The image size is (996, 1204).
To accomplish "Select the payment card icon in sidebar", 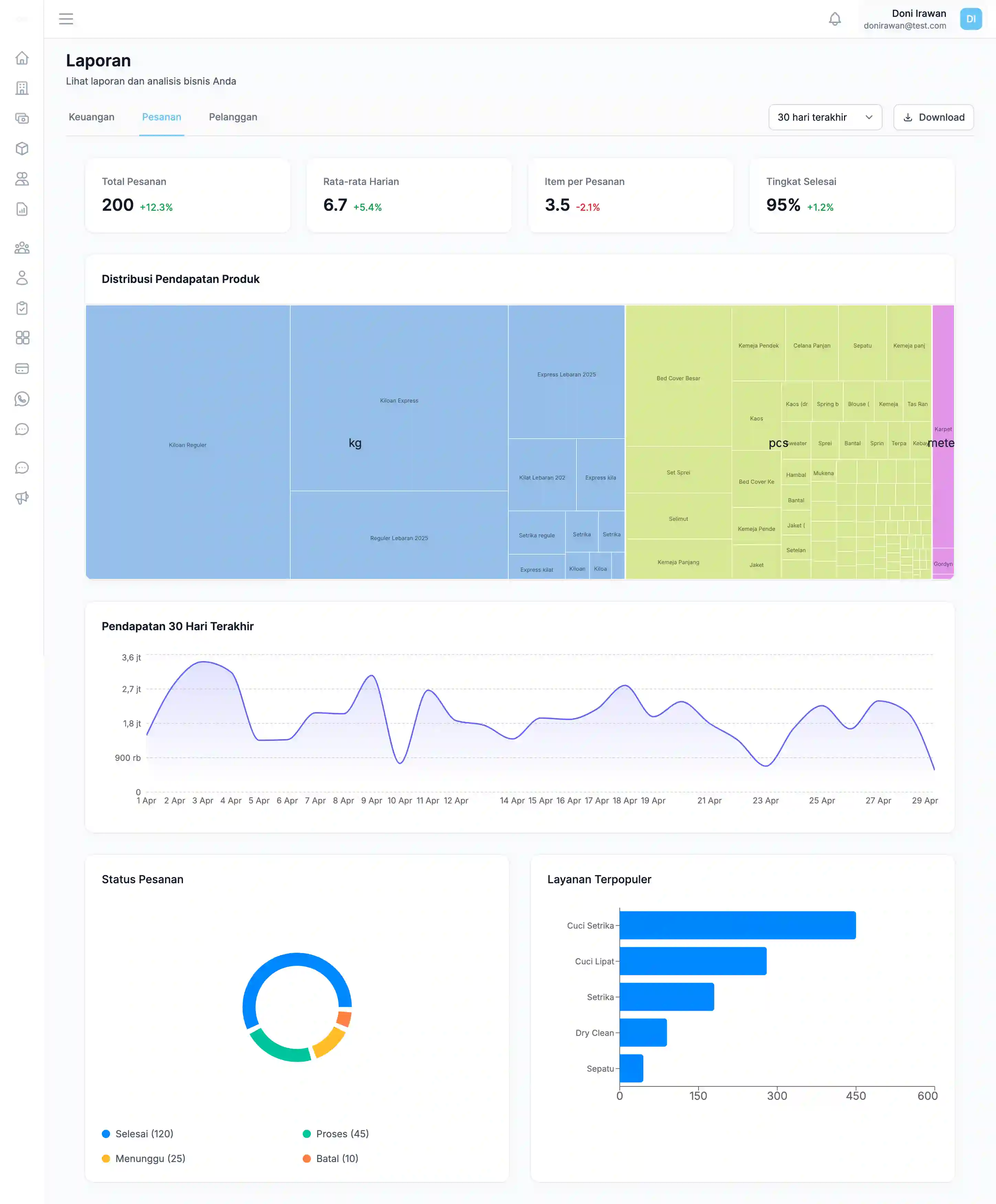I will (22, 369).
